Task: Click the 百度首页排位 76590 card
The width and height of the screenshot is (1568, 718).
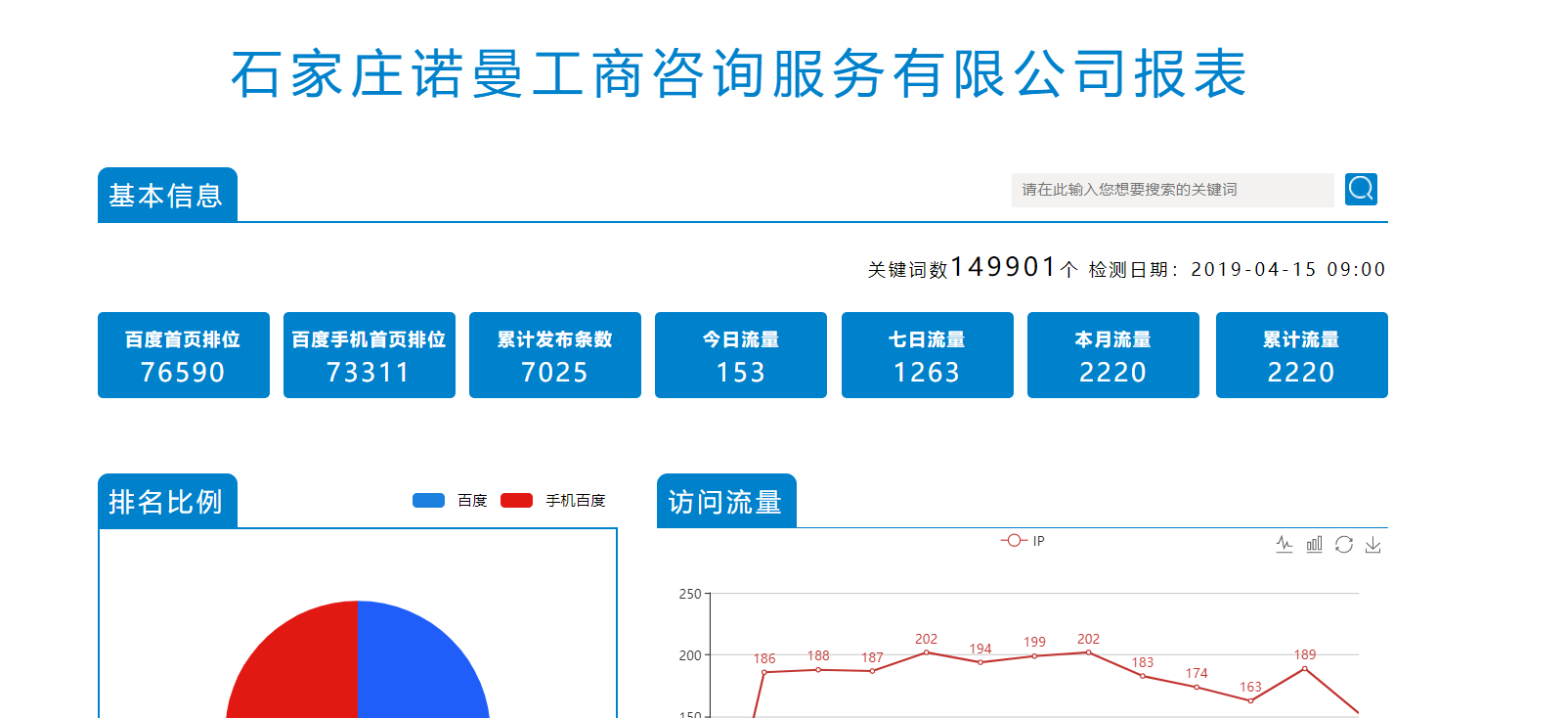Action: point(184,355)
